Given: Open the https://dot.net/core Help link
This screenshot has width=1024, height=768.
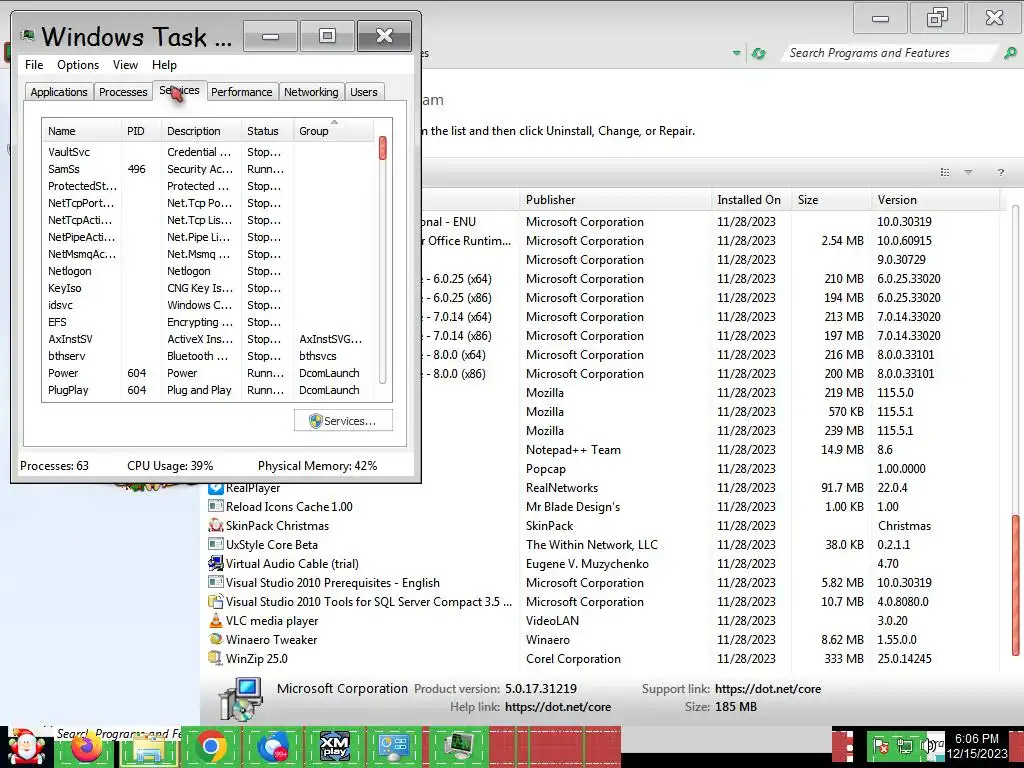Looking at the screenshot, I should pyautogui.click(x=558, y=707).
